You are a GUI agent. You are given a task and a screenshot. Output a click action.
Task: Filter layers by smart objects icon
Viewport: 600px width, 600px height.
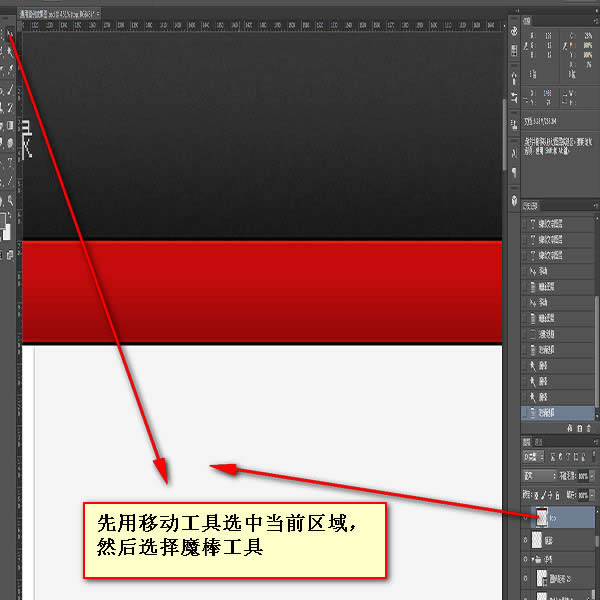(583, 457)
